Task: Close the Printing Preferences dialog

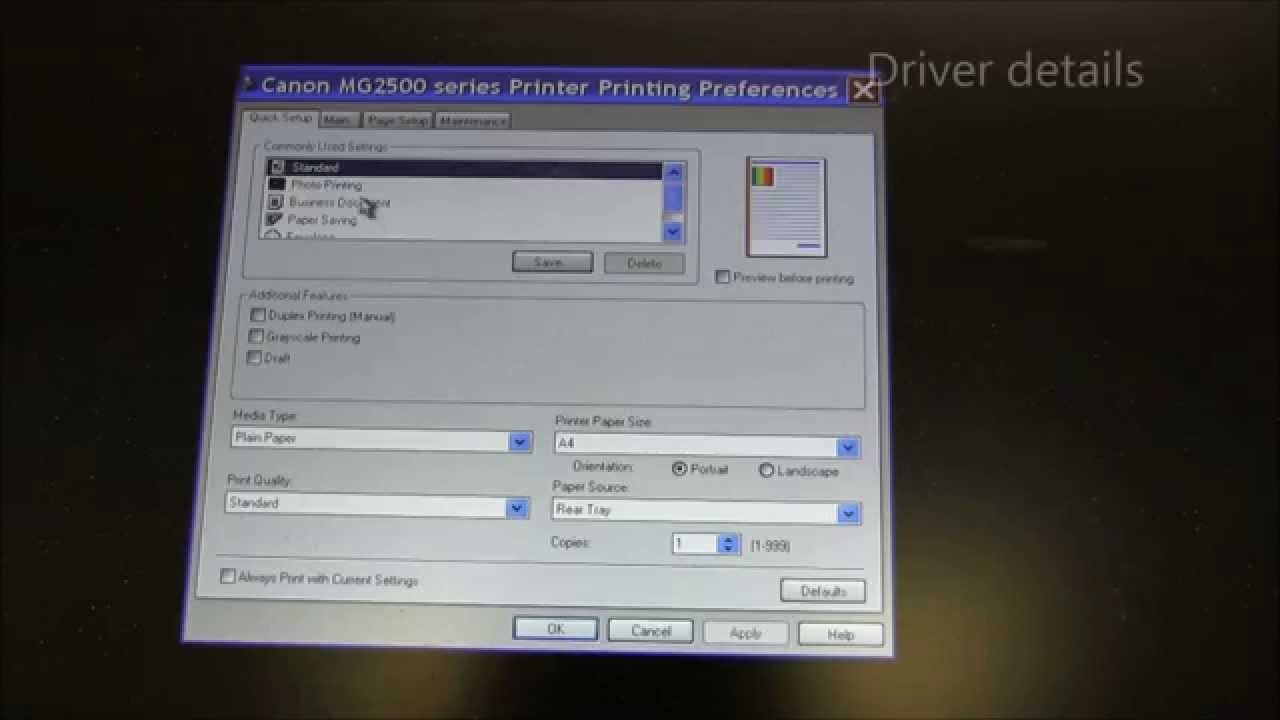Action: pos(863,91)
